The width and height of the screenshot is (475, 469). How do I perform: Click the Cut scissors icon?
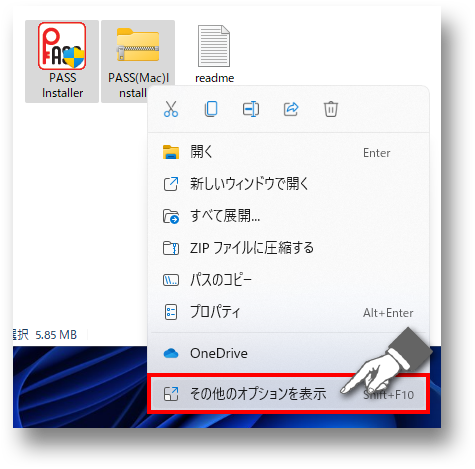tap(171, 109)
